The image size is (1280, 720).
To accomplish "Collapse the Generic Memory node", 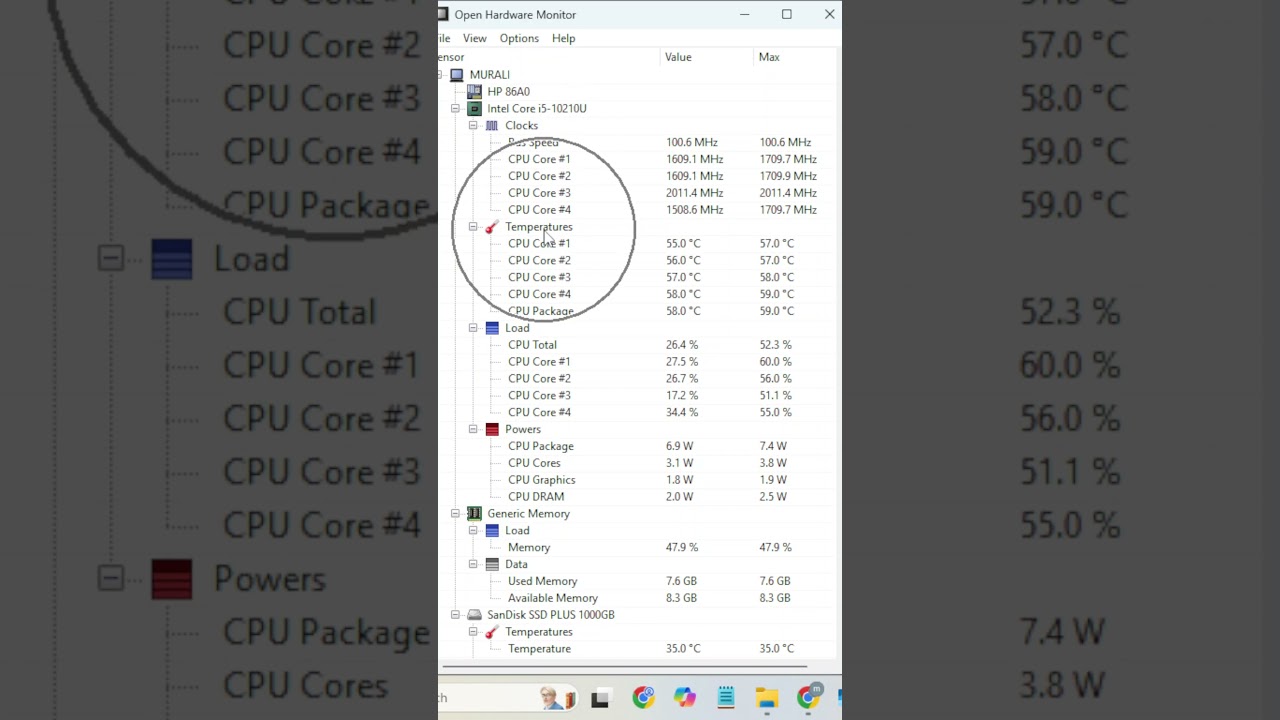I will (x=455, y=514).
